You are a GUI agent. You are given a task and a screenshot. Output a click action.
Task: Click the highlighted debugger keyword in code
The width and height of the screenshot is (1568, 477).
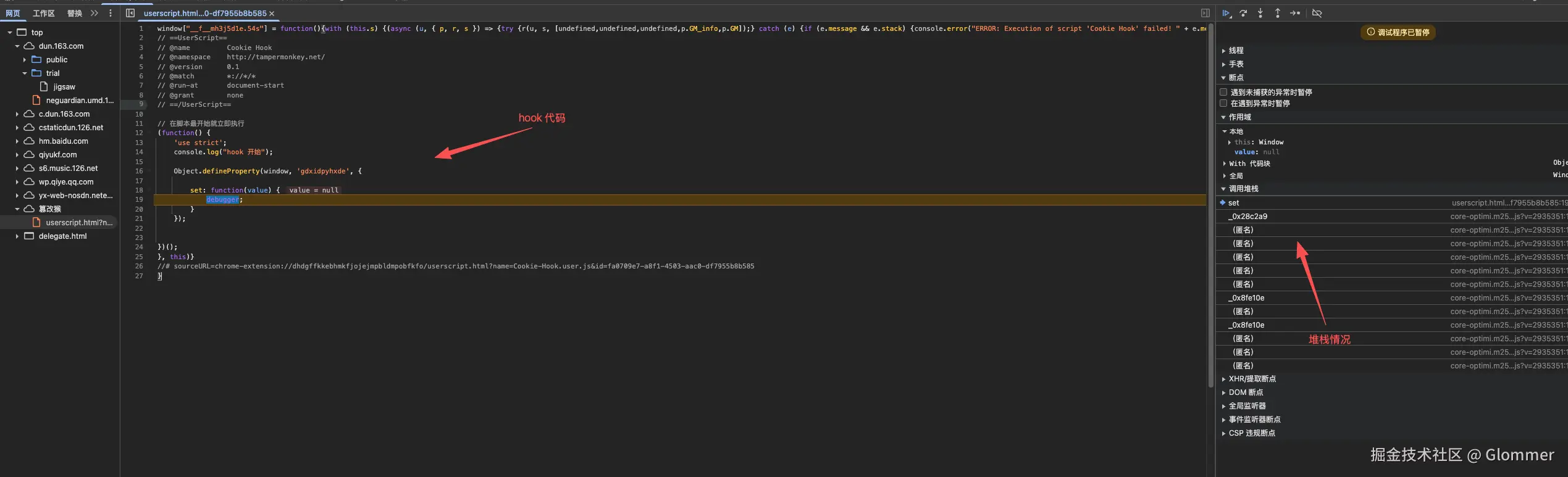pyautogui.click(x=222, y=199)
